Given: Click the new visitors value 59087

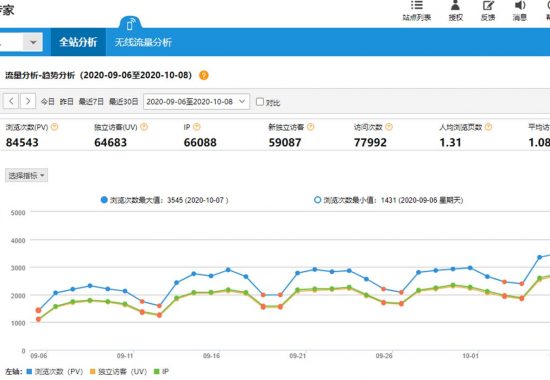Looking at the screenshot, I should 285,142.
